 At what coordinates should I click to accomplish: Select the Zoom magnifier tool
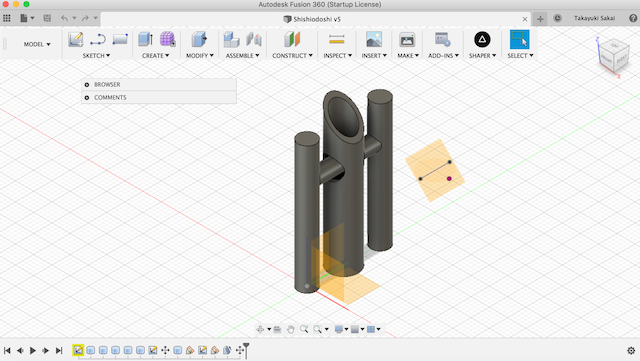point(304,329)
